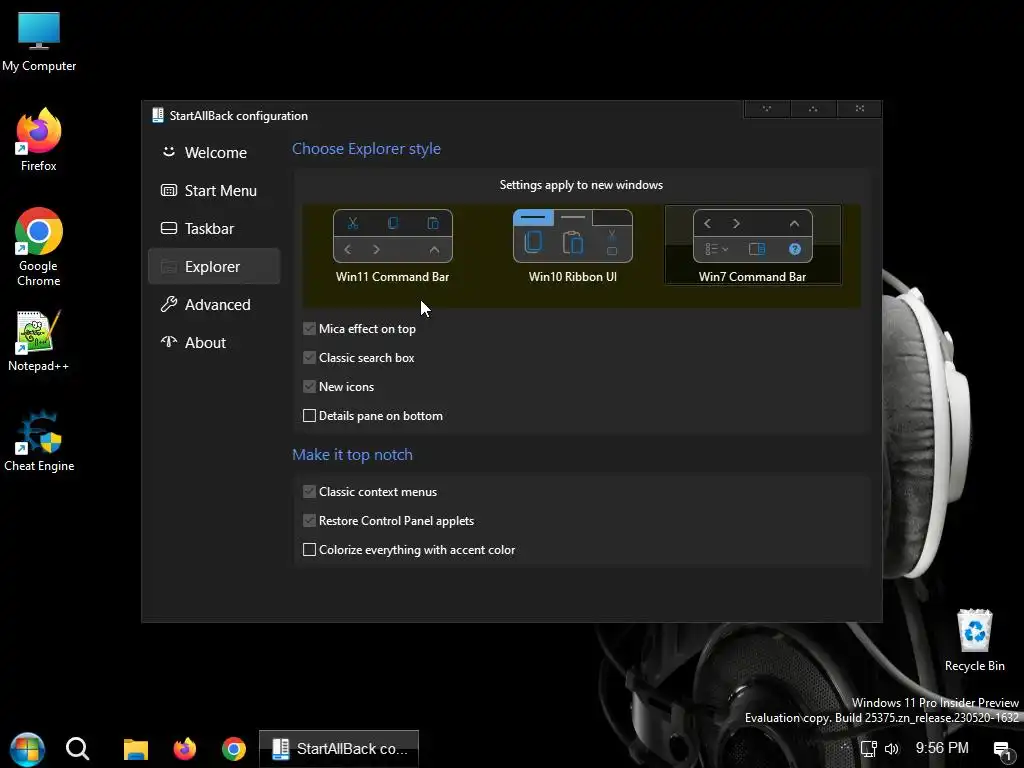Open the Advanced settings section
Screen dimensions: 1024x768
(214, 304)
